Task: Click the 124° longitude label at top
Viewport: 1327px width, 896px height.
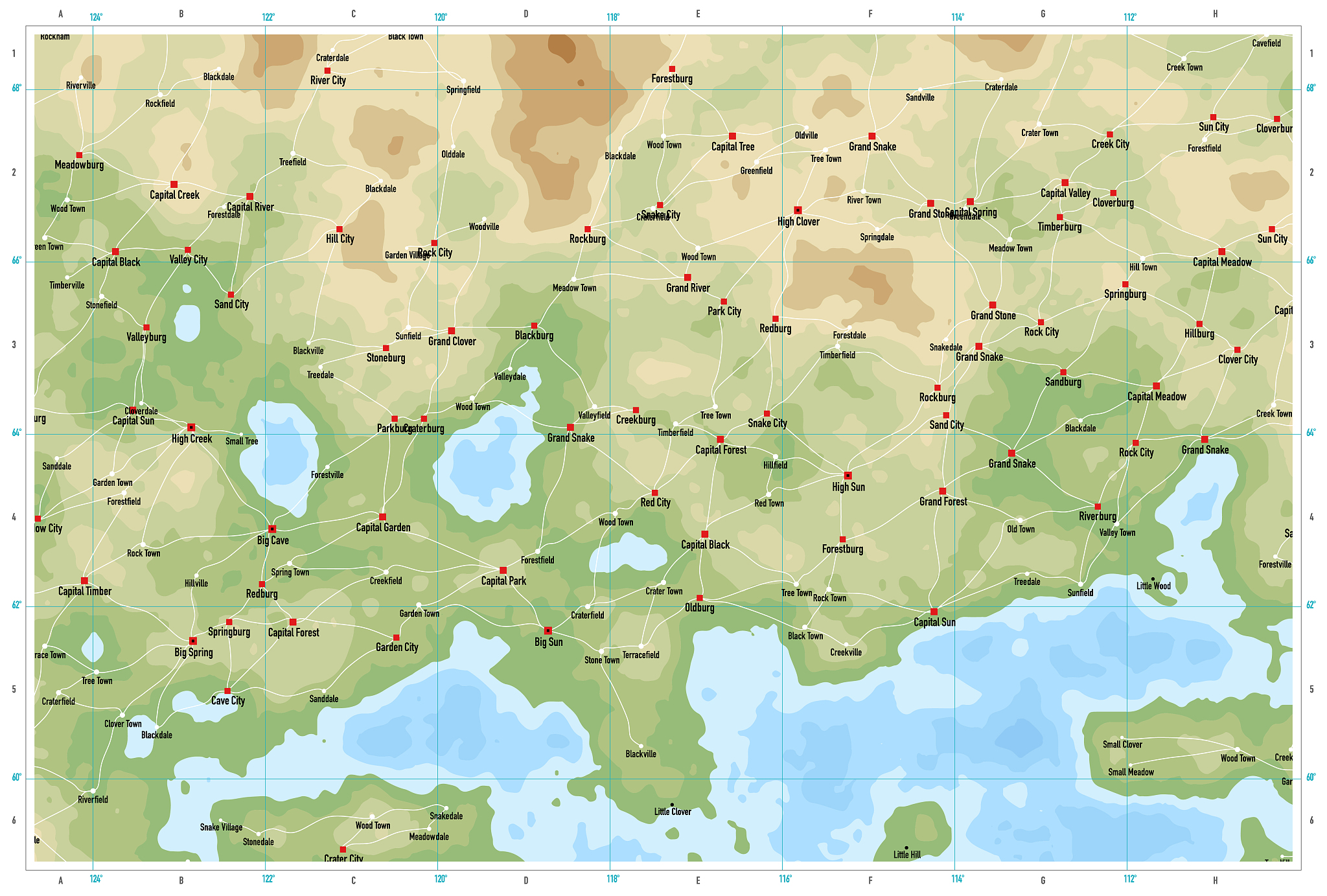Action: point(96,17)
